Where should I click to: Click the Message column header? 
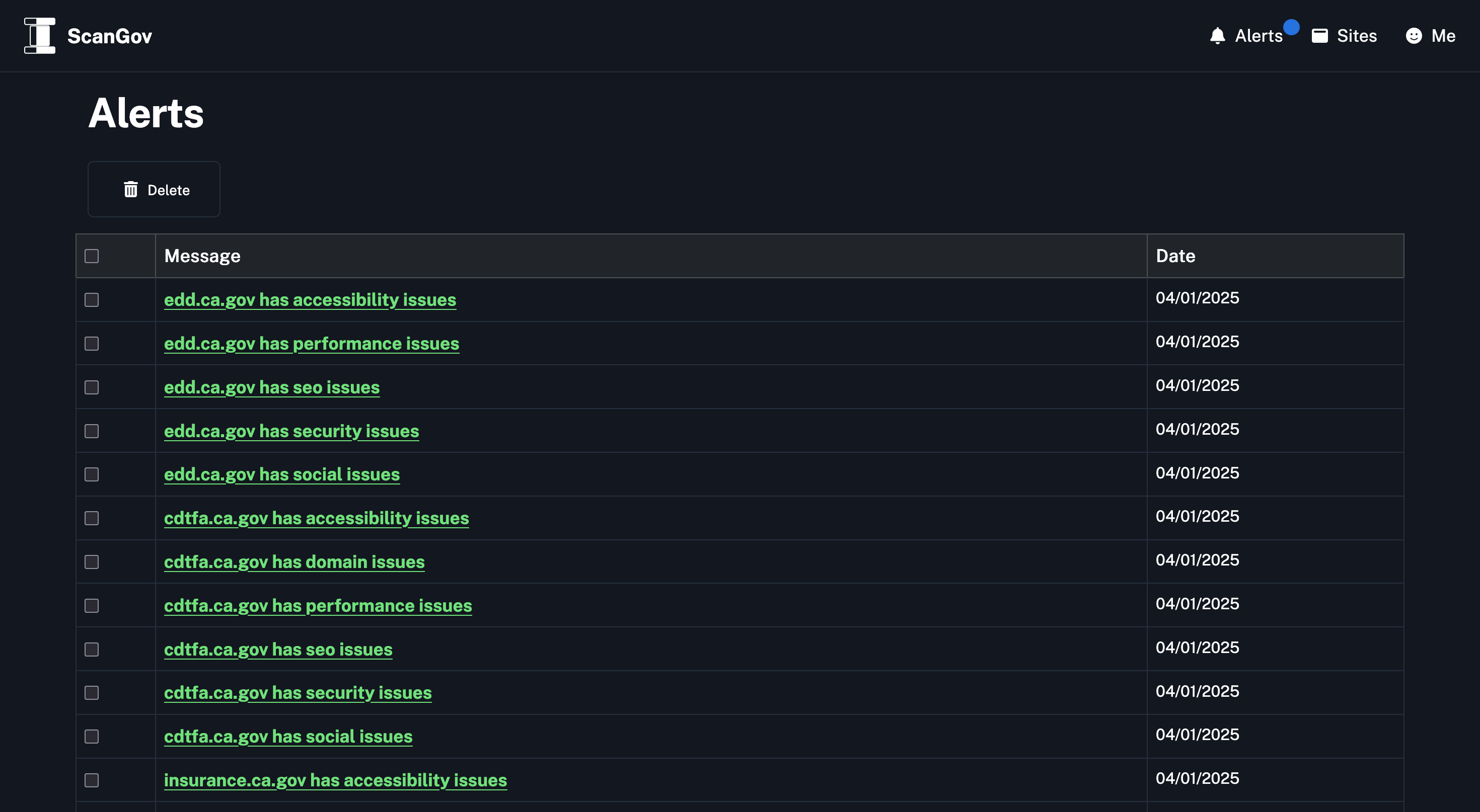coord(202,256)
